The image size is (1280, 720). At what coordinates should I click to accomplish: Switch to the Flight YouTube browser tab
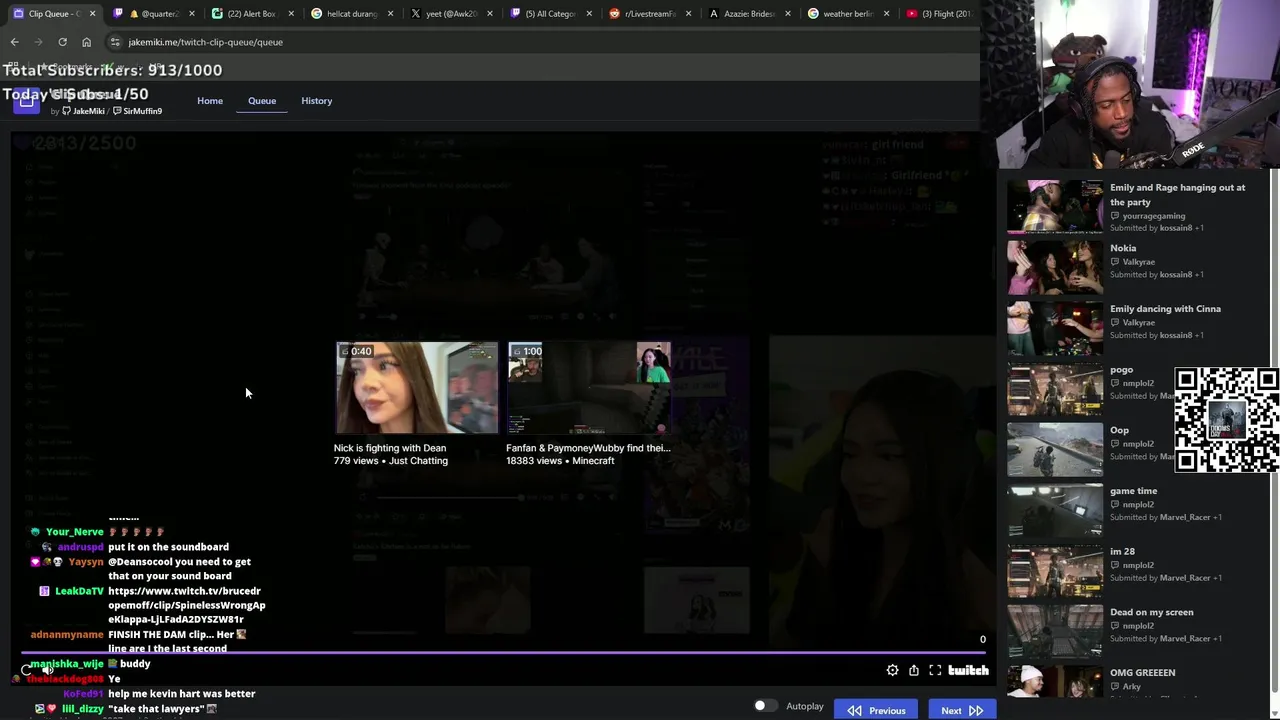[x=940, y=14]
